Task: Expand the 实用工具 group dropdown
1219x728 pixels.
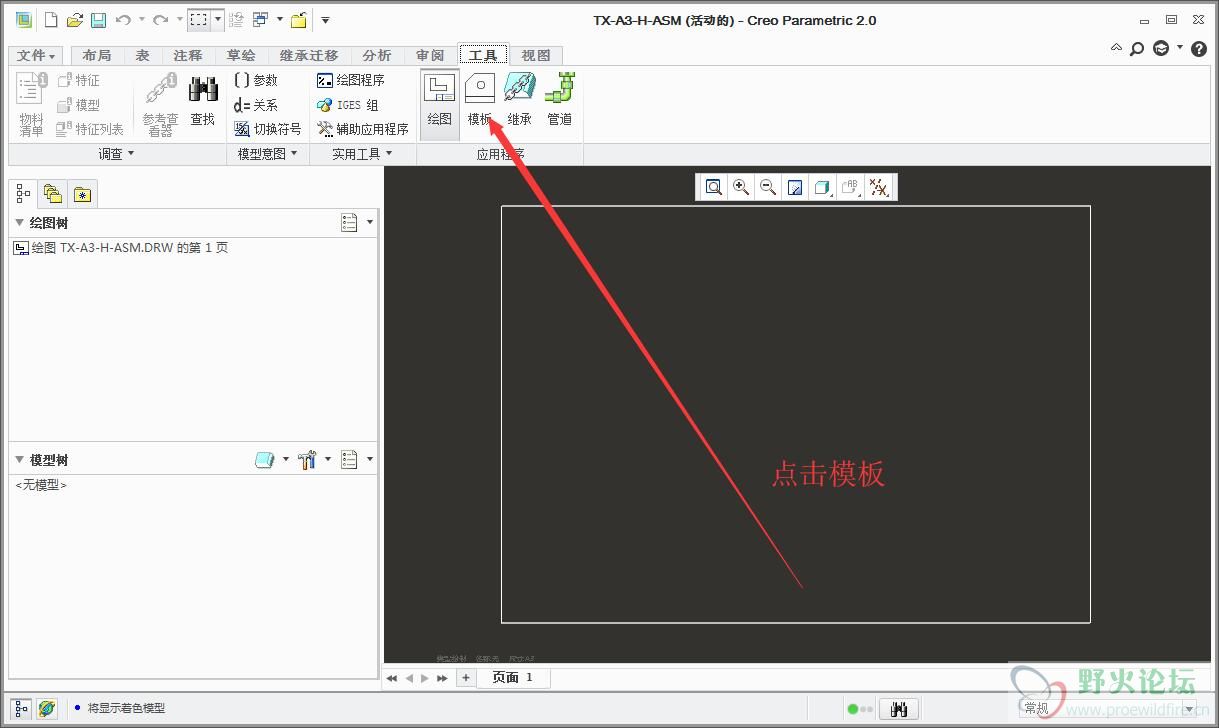Action: (362, 154)
